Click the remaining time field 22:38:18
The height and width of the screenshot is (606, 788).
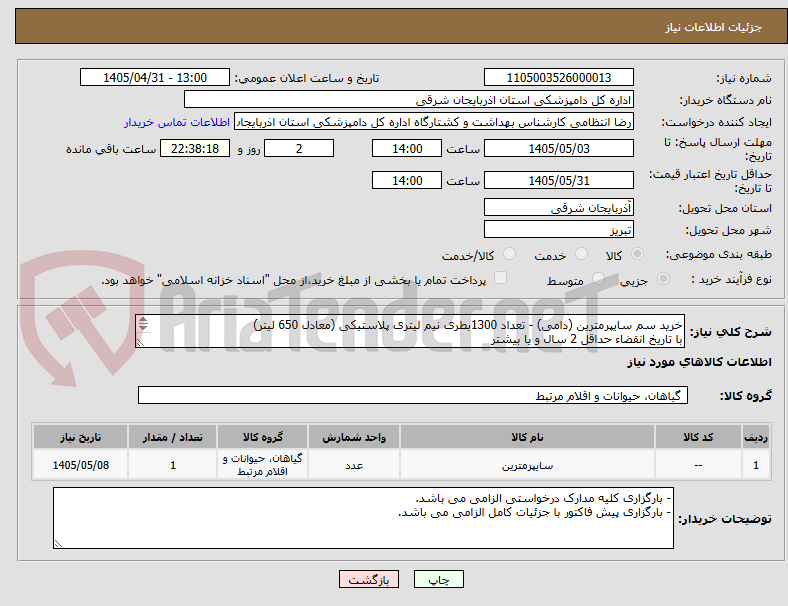pyautogui.click(x=195, y=148)
